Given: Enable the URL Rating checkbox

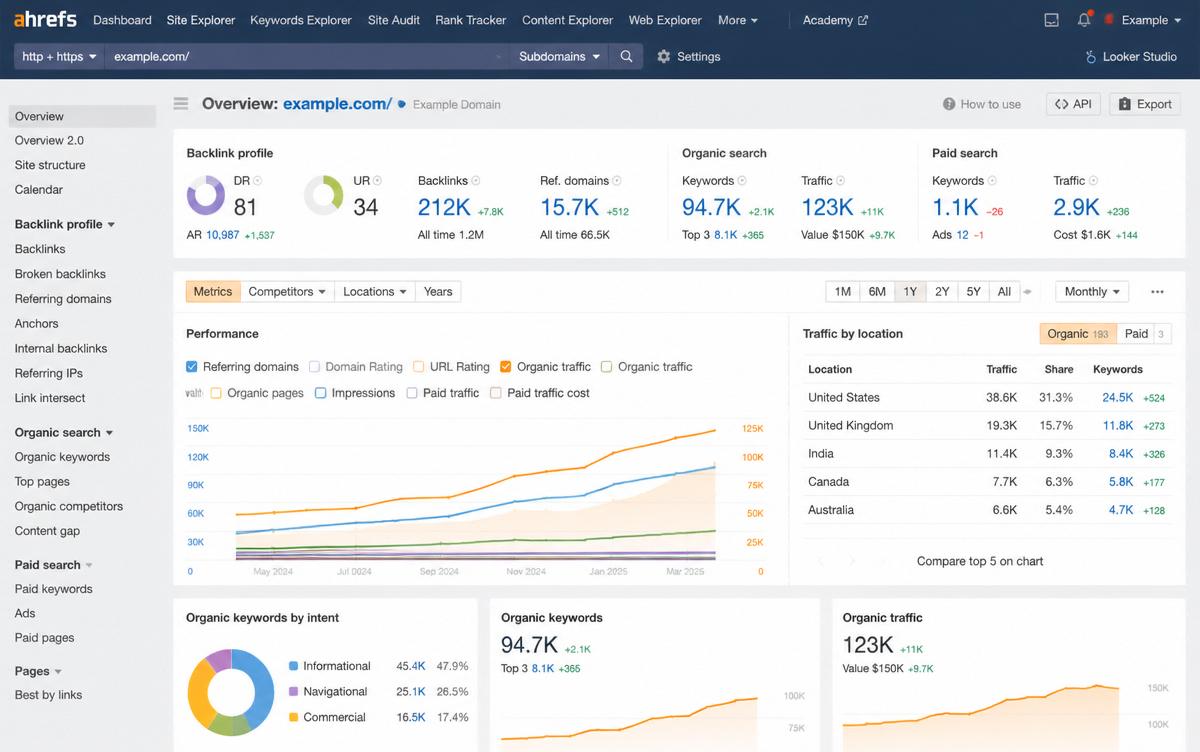Looking at the screenshot, I should tap(419, 367).
